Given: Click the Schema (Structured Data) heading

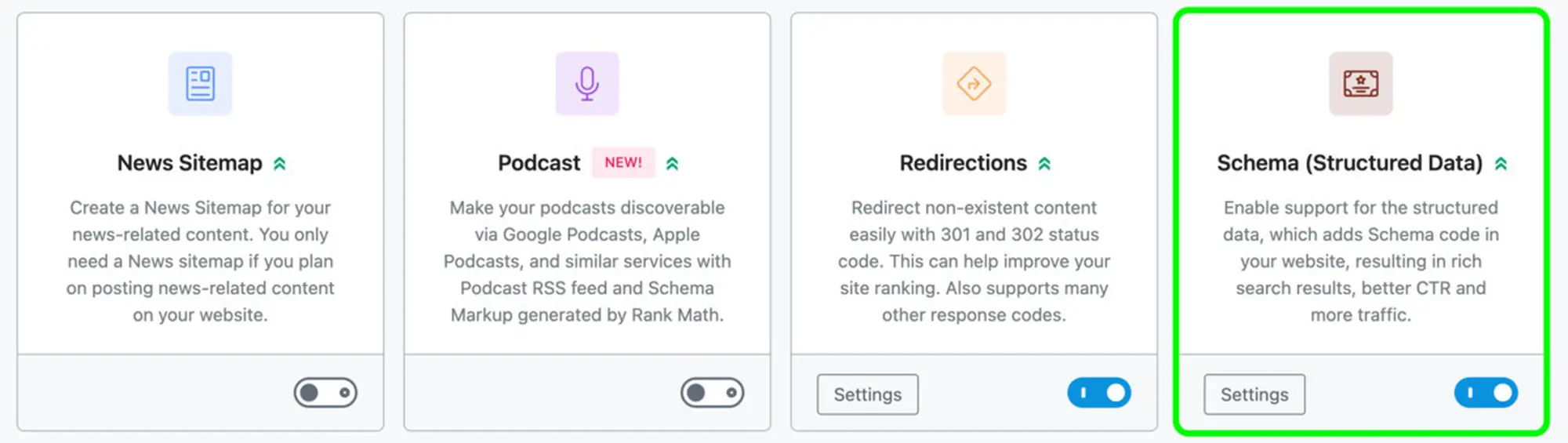Looking at the screenshot, I should click(1349, 163).
